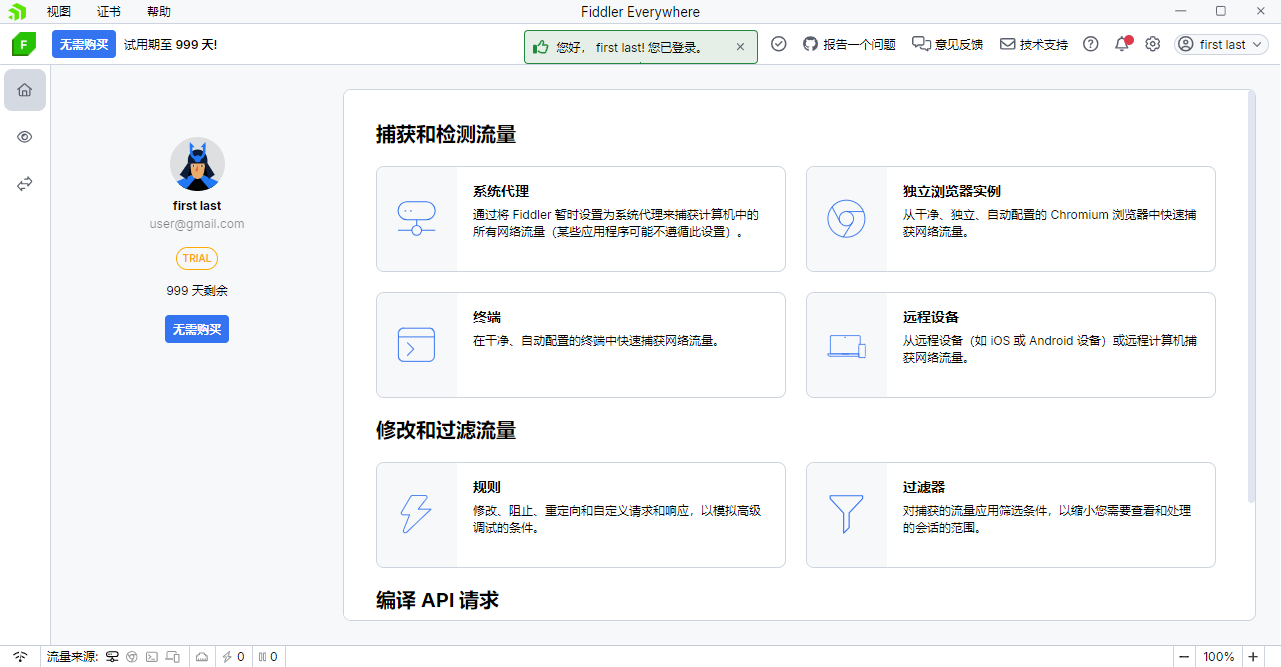Open the settings gear icon

(1153, 44)
